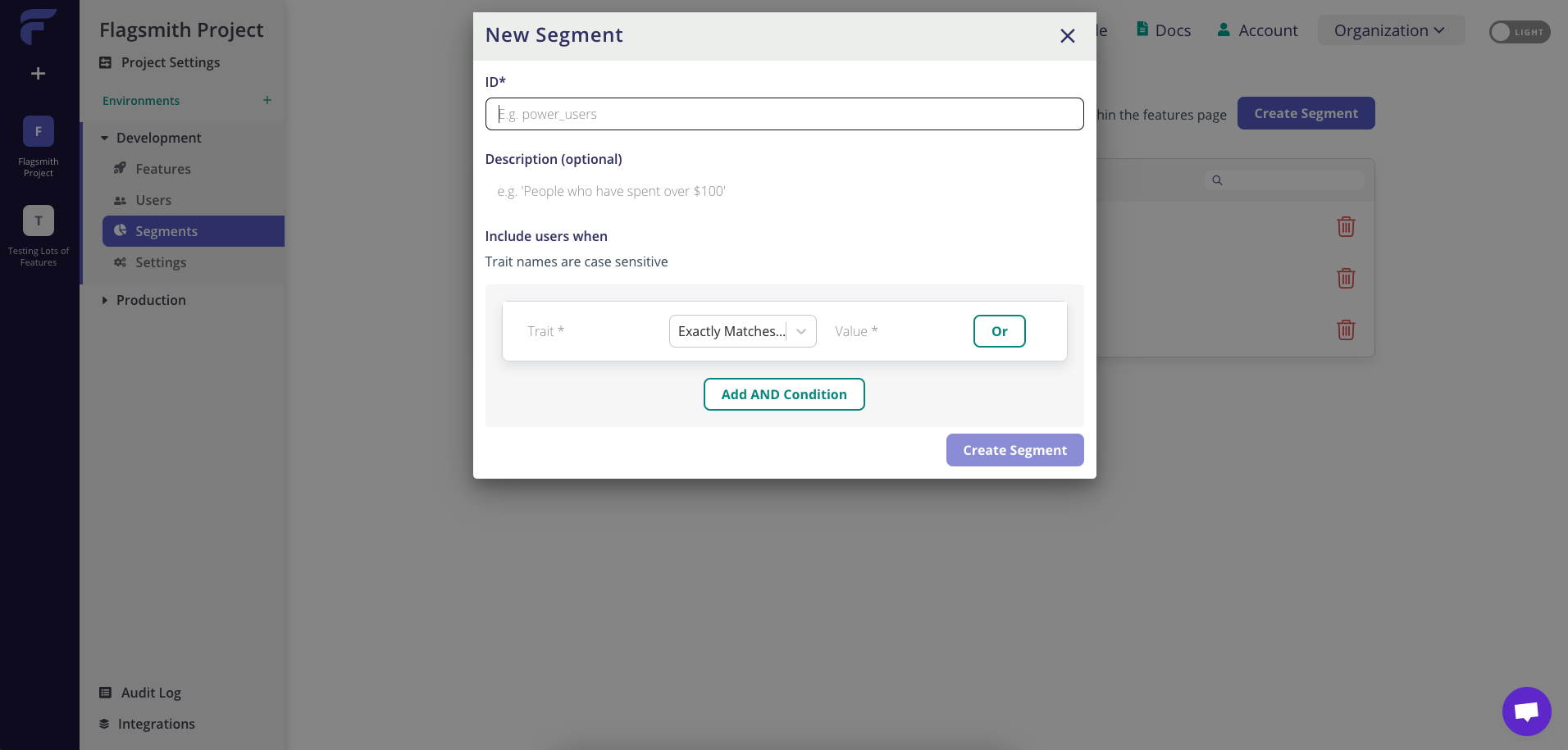
Task: Delete the first segment via trash icon
Action: point(1346,226)
